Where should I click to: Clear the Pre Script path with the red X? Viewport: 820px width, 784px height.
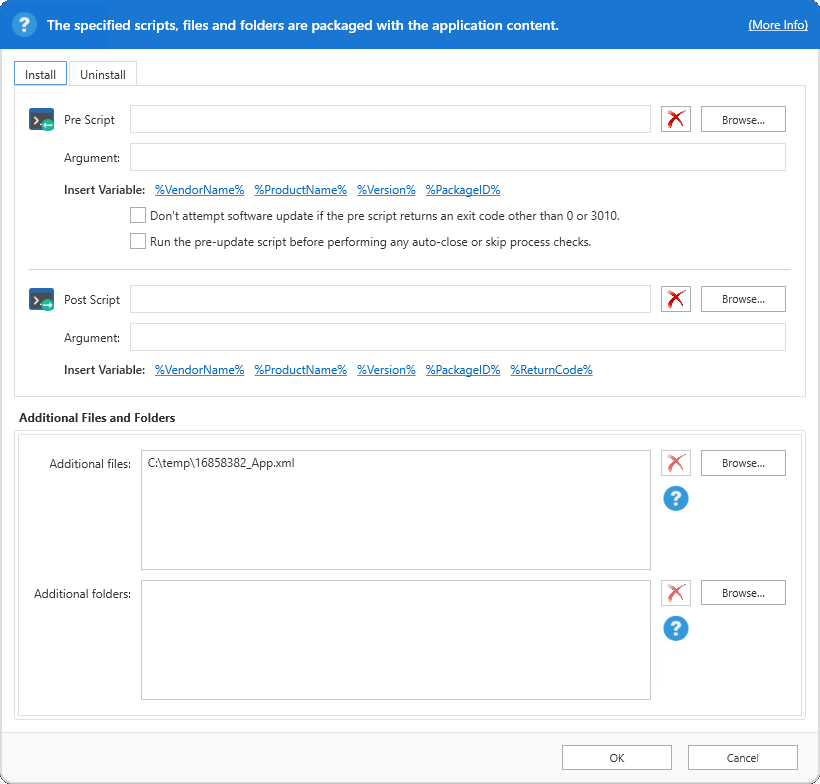[x=675, y=118]
